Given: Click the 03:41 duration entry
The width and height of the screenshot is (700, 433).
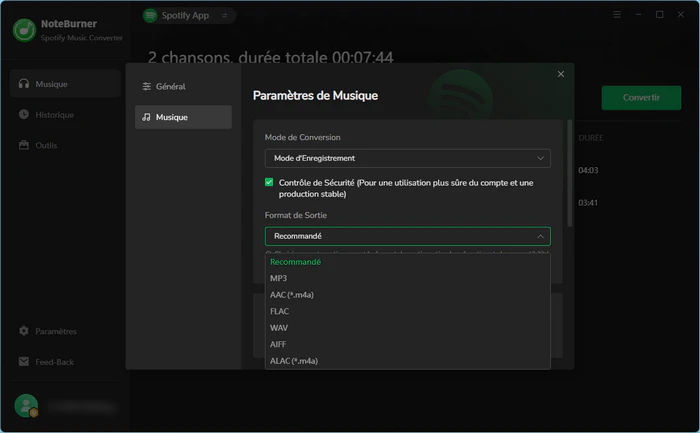Looking at the screenshot, I should 588,203.
